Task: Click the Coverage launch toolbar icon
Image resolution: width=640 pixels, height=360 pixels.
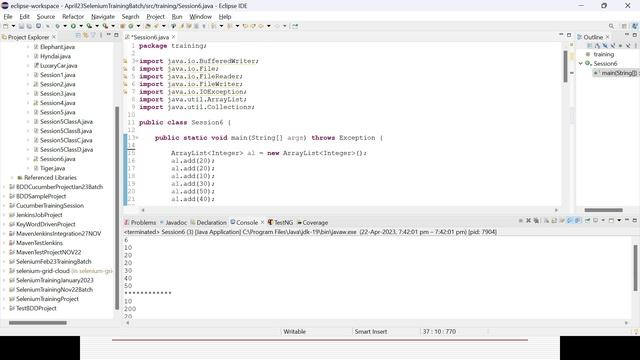Action: point(89,26)
